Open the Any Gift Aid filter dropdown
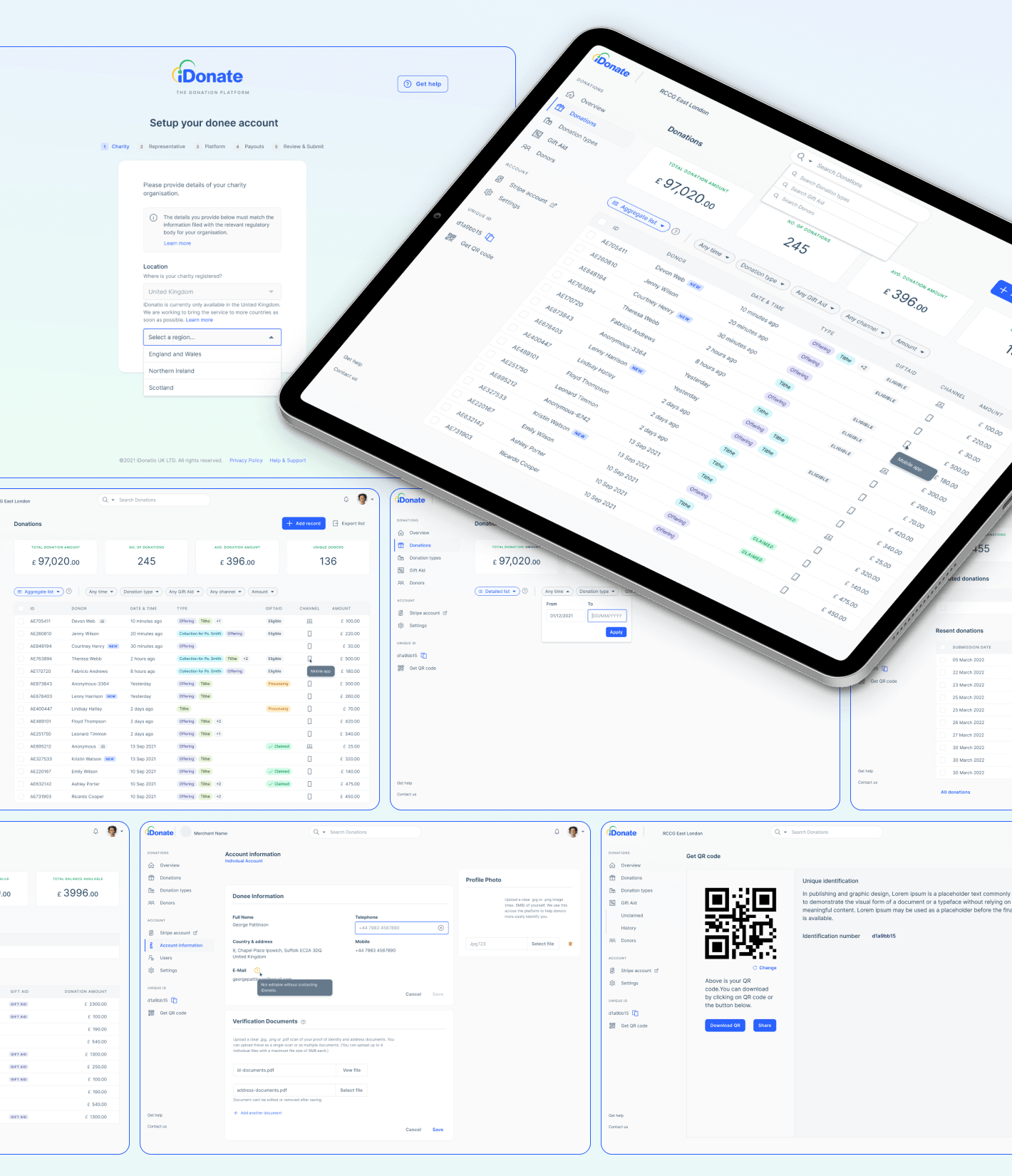 [x=184, y=592]
